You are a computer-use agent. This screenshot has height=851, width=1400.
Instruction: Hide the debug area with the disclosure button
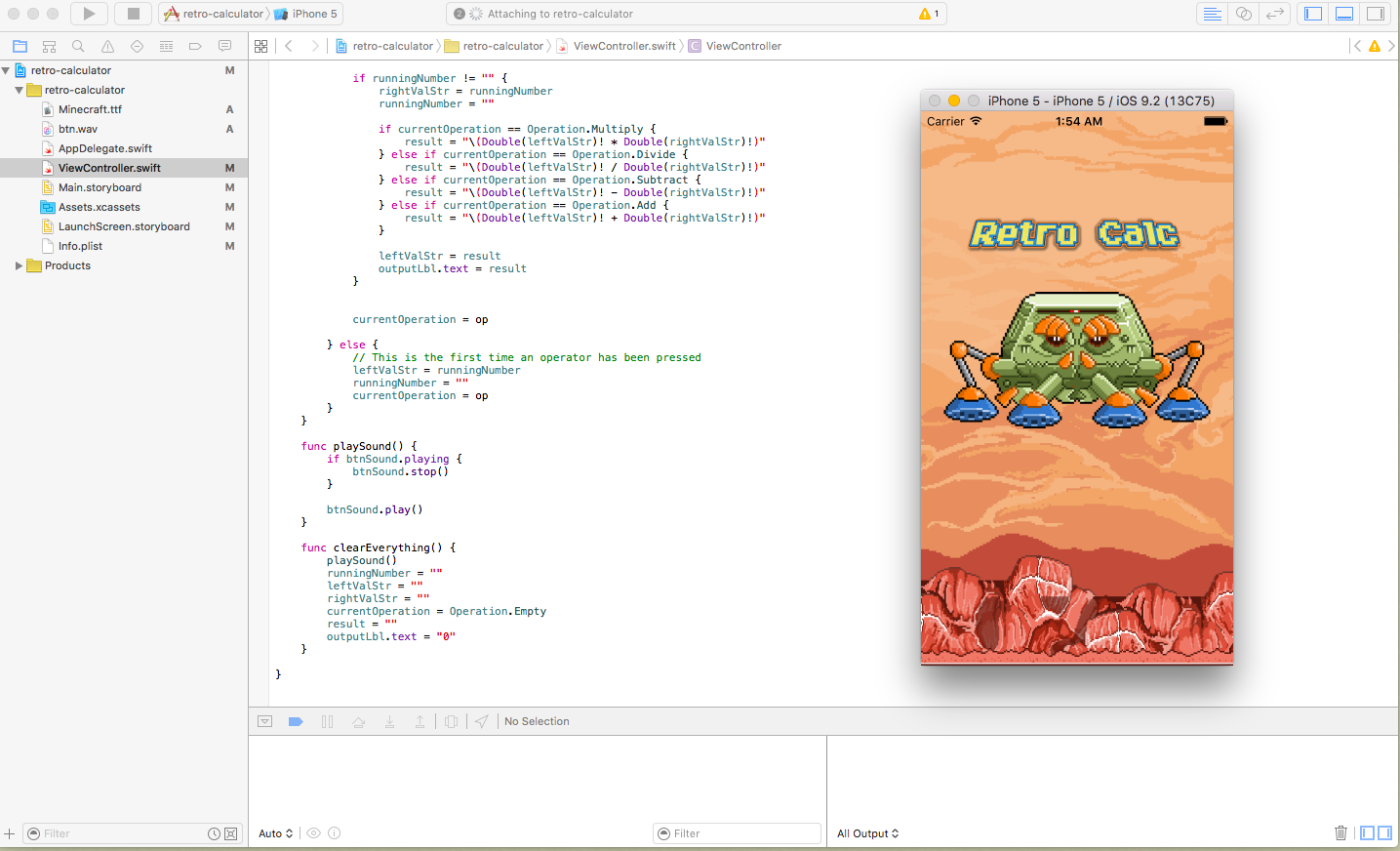[264, 721]
